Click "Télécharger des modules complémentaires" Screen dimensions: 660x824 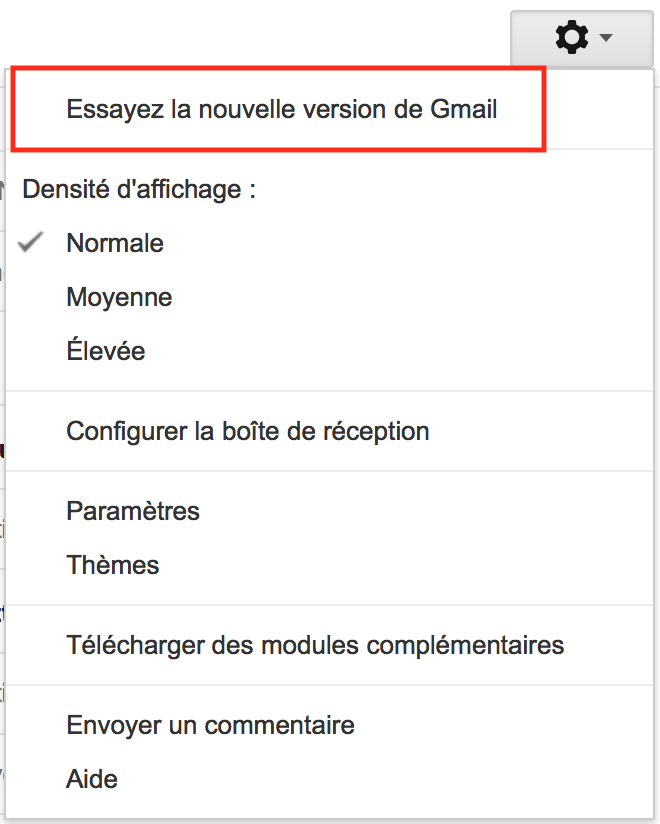315,645
